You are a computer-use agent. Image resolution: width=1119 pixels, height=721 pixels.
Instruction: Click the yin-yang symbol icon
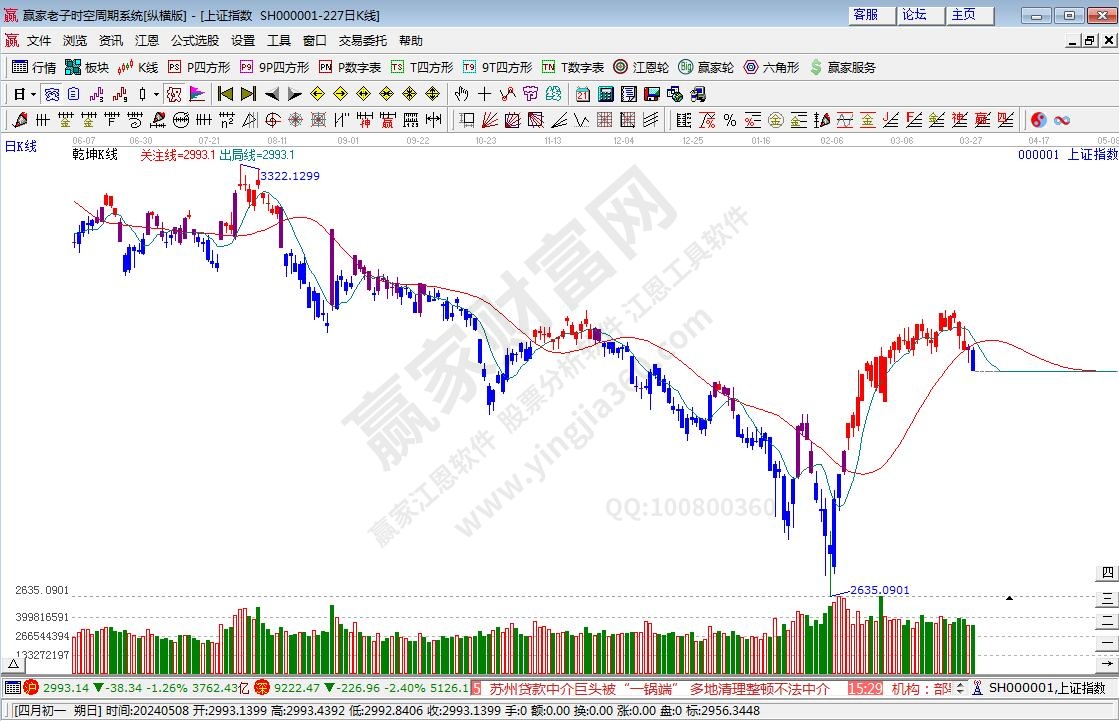[1038, 120]
